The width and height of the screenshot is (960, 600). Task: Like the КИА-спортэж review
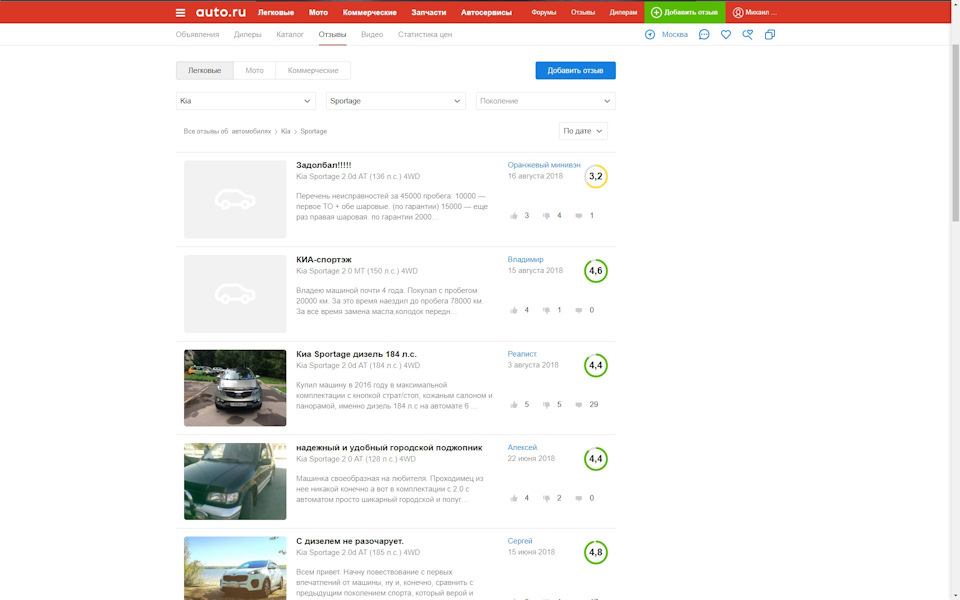(x=514, y=310)
